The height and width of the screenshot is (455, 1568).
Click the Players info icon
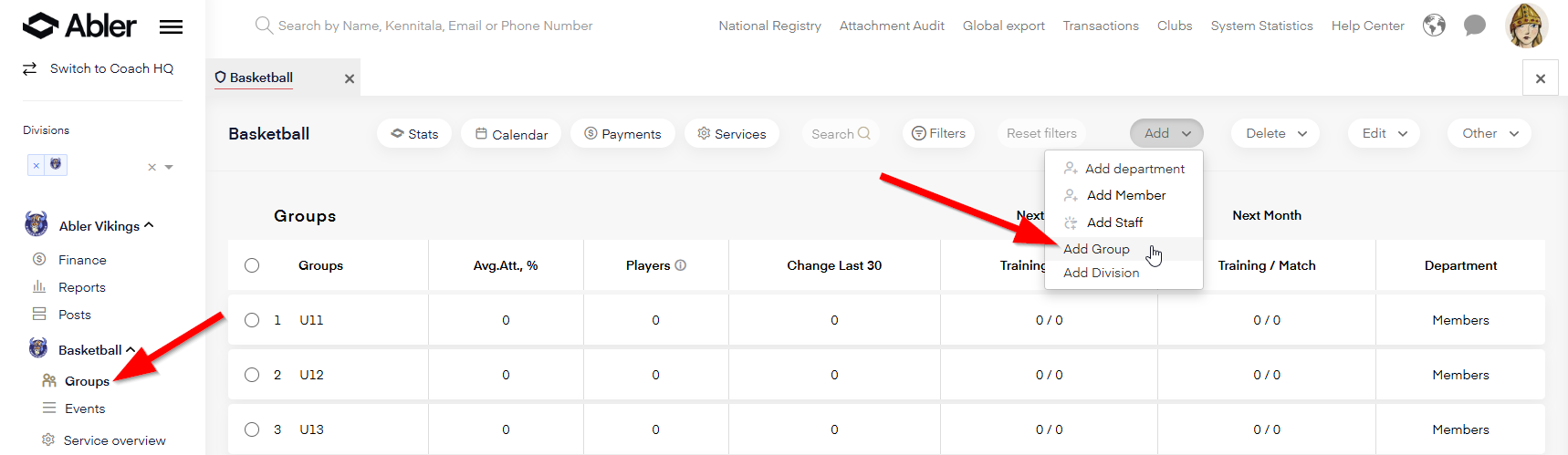pos(681,265)
